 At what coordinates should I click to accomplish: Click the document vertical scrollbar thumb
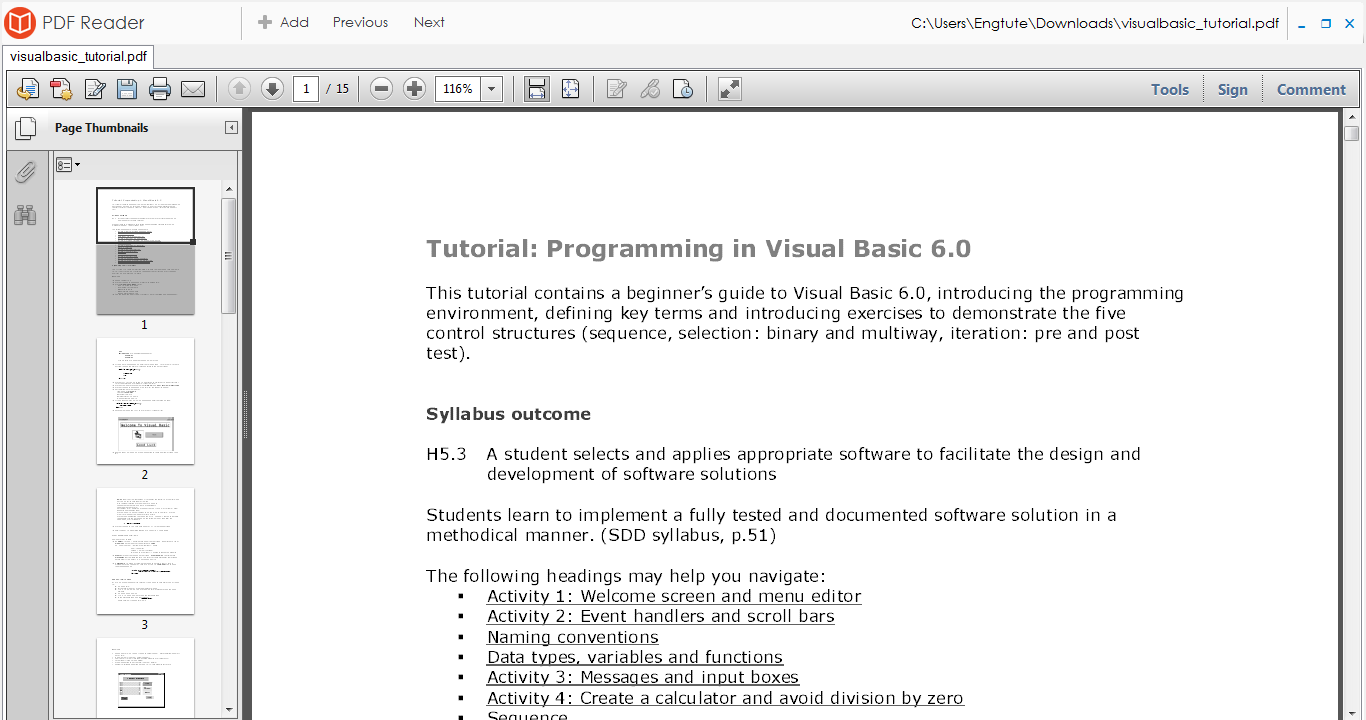point(1352,133)
